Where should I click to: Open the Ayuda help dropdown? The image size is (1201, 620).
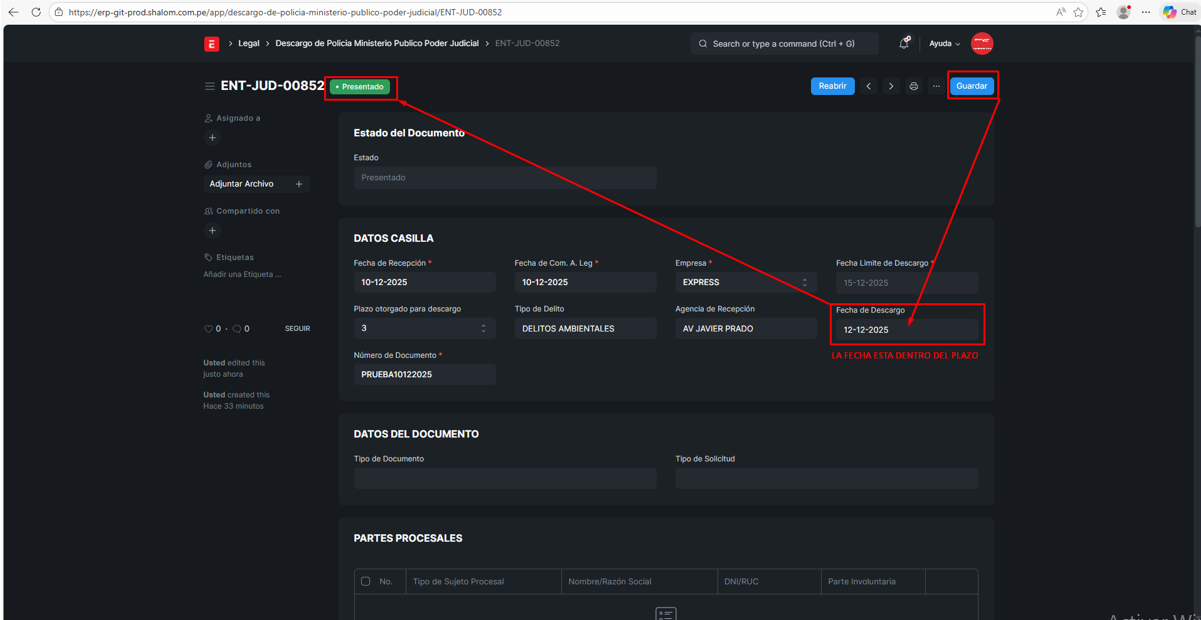[x=944, y=44]
